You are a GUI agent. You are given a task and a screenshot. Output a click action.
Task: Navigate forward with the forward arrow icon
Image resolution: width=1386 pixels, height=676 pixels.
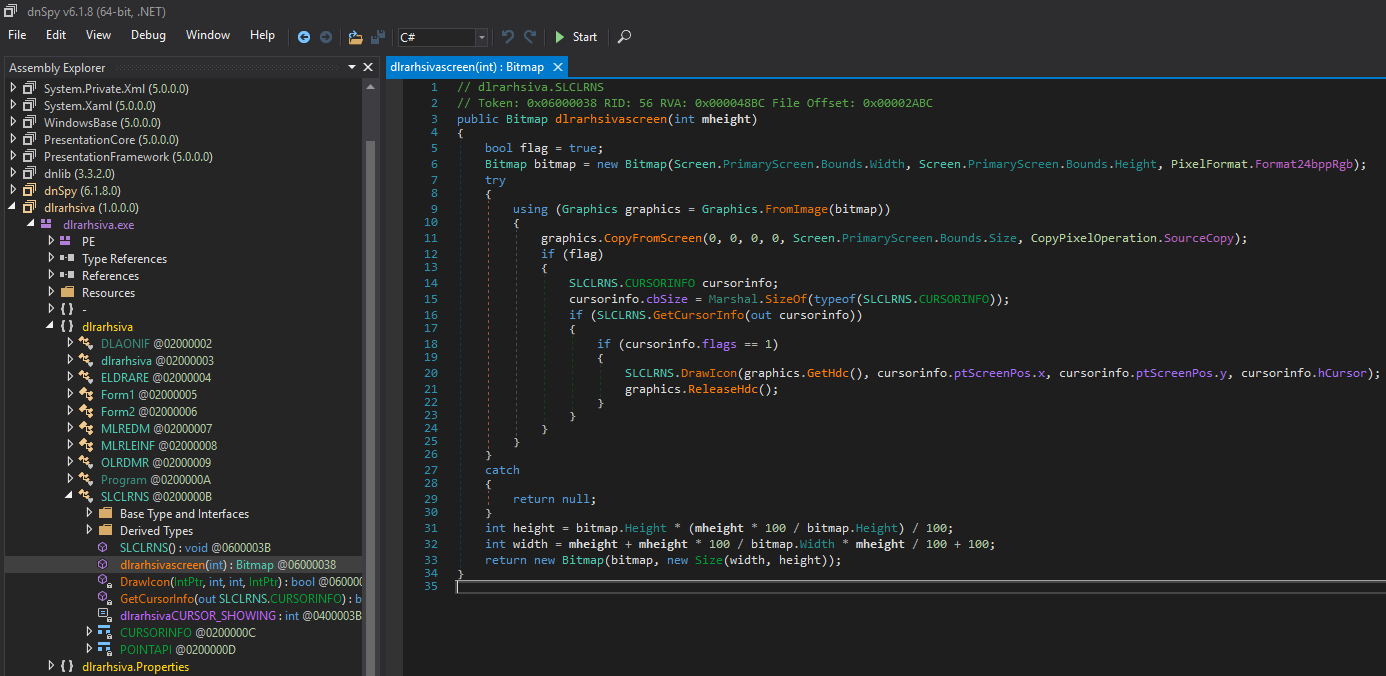point(325,37)
